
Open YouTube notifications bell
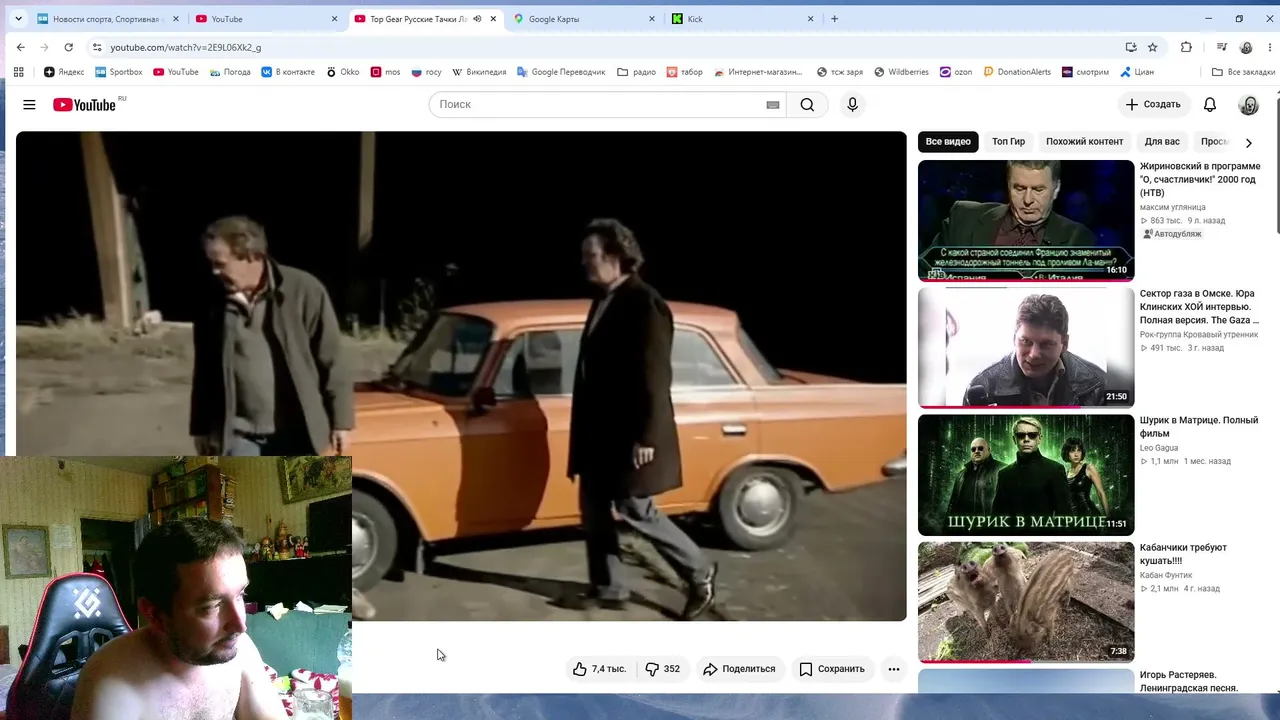click(1210, 104)
